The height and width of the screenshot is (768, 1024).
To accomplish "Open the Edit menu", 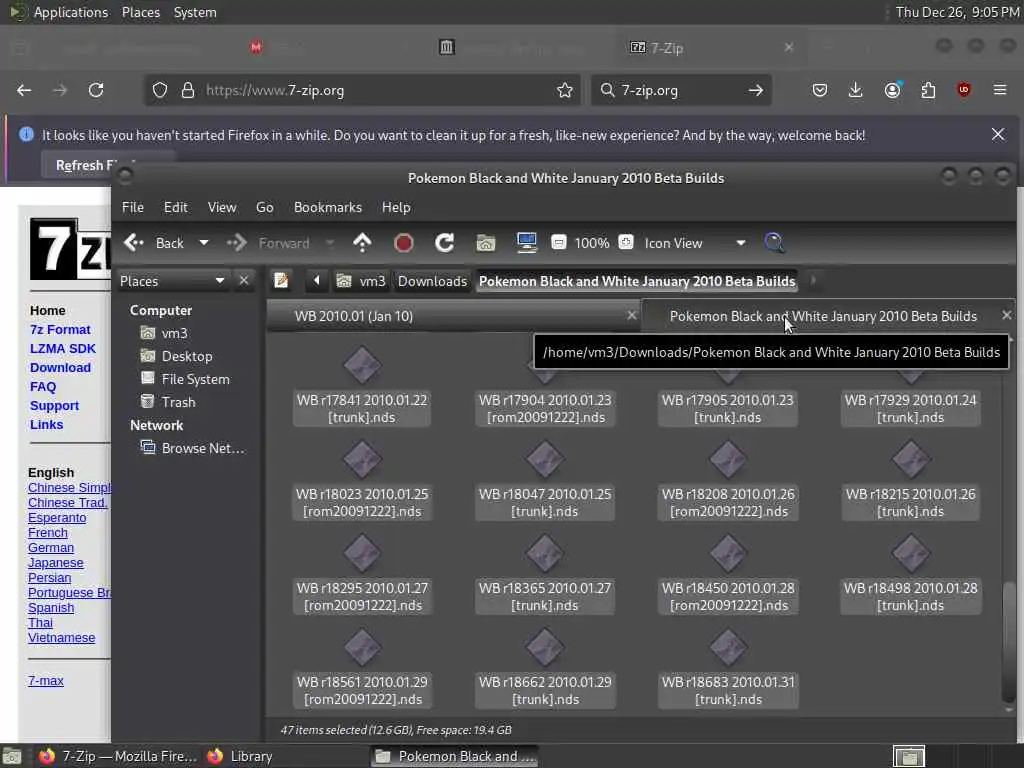I will pos(176,207).
